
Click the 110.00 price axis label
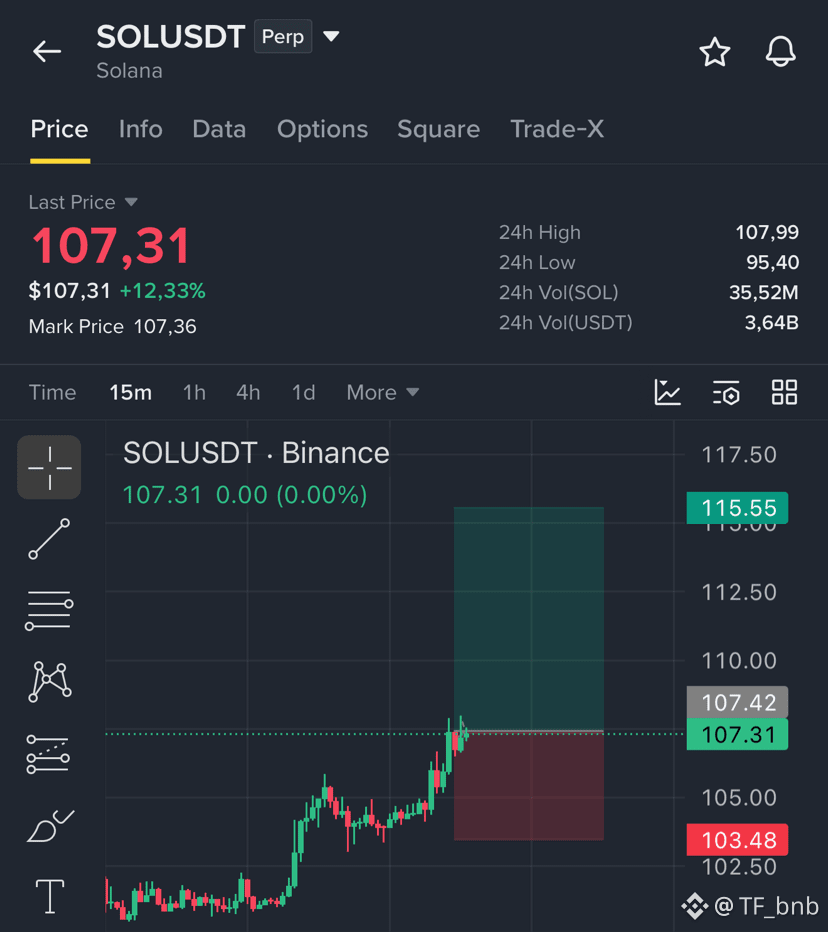[x=739, y=660]
